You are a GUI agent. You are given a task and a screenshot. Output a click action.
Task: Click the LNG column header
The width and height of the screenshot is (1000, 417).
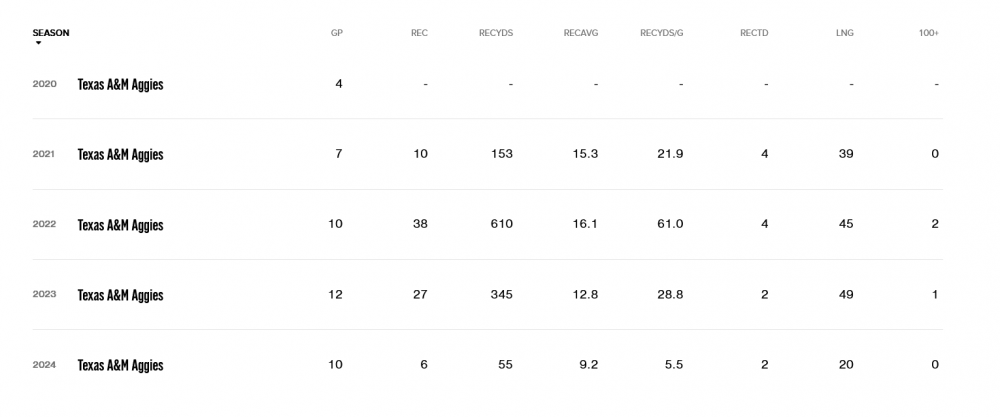click(x=845, y=33)
